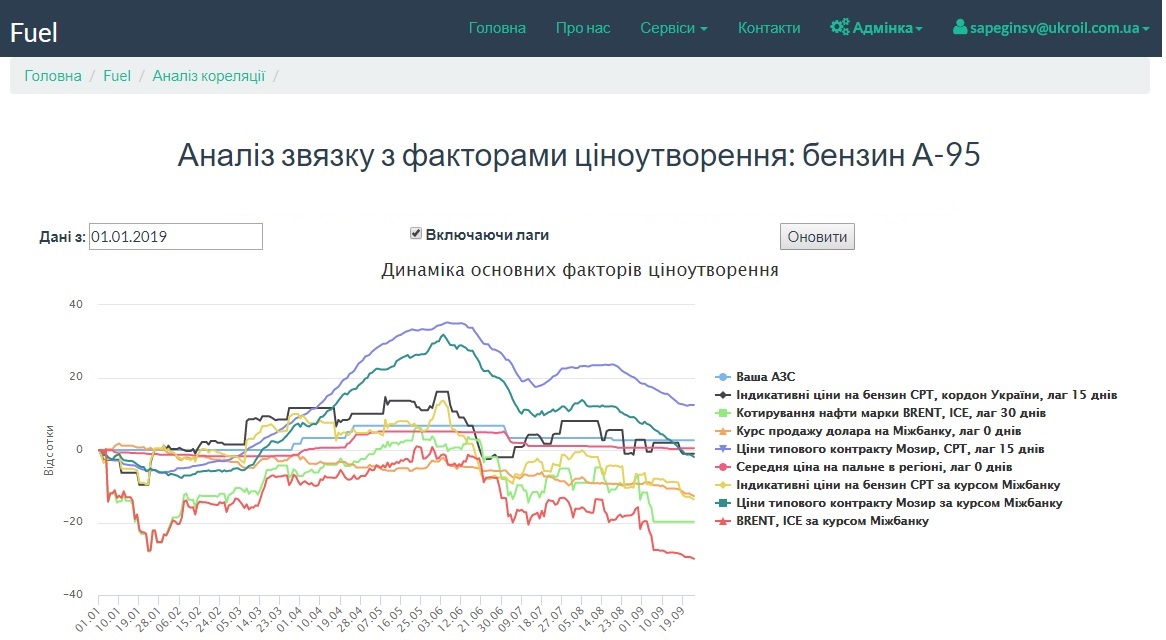
Task: Toggle the purple Мозир СРТ лаг 15 днів marker
Action: coord(723,449)
